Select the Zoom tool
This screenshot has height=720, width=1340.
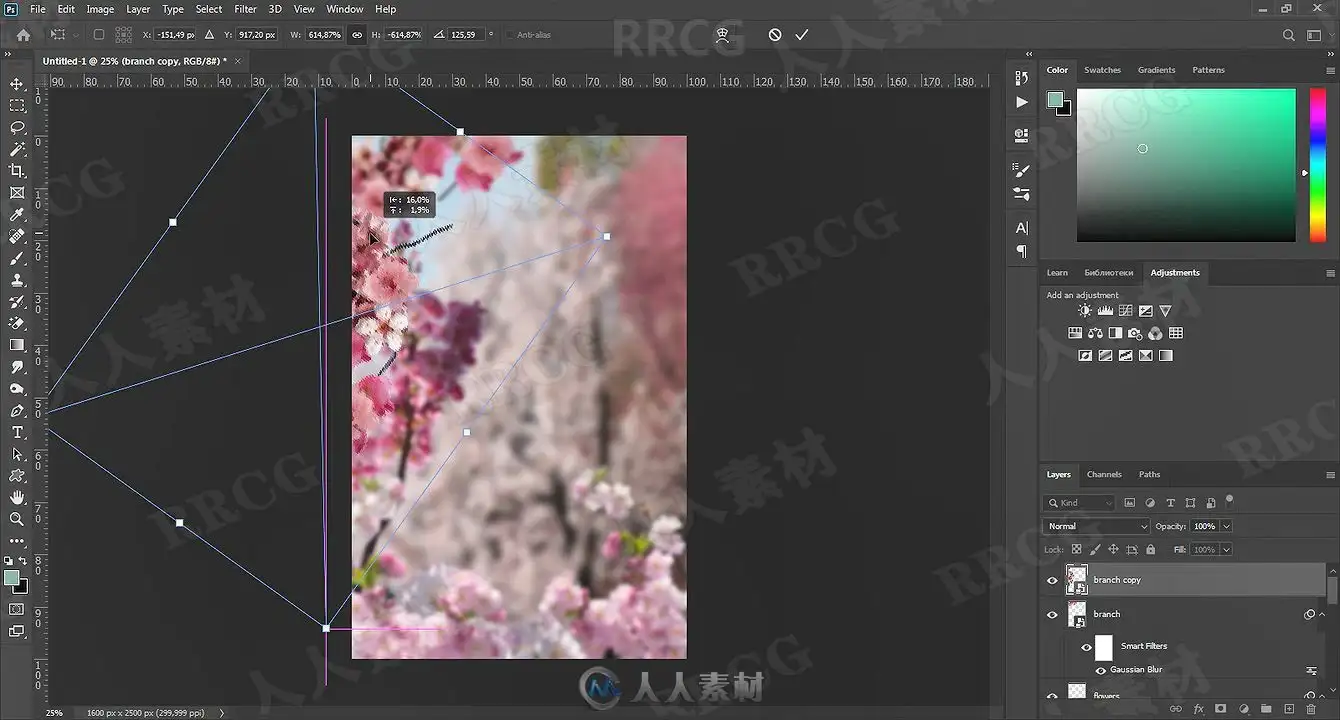coord(17,519)
